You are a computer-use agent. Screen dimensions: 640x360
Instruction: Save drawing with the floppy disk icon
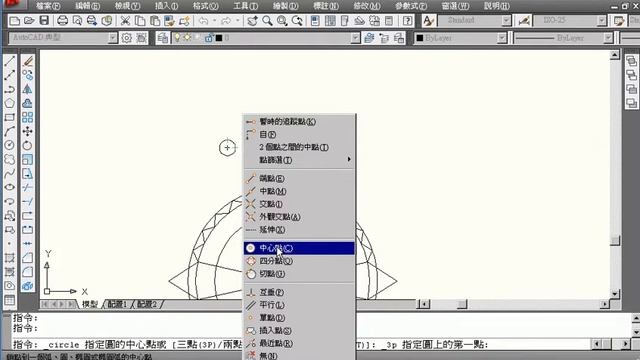[x=44, y=20]
